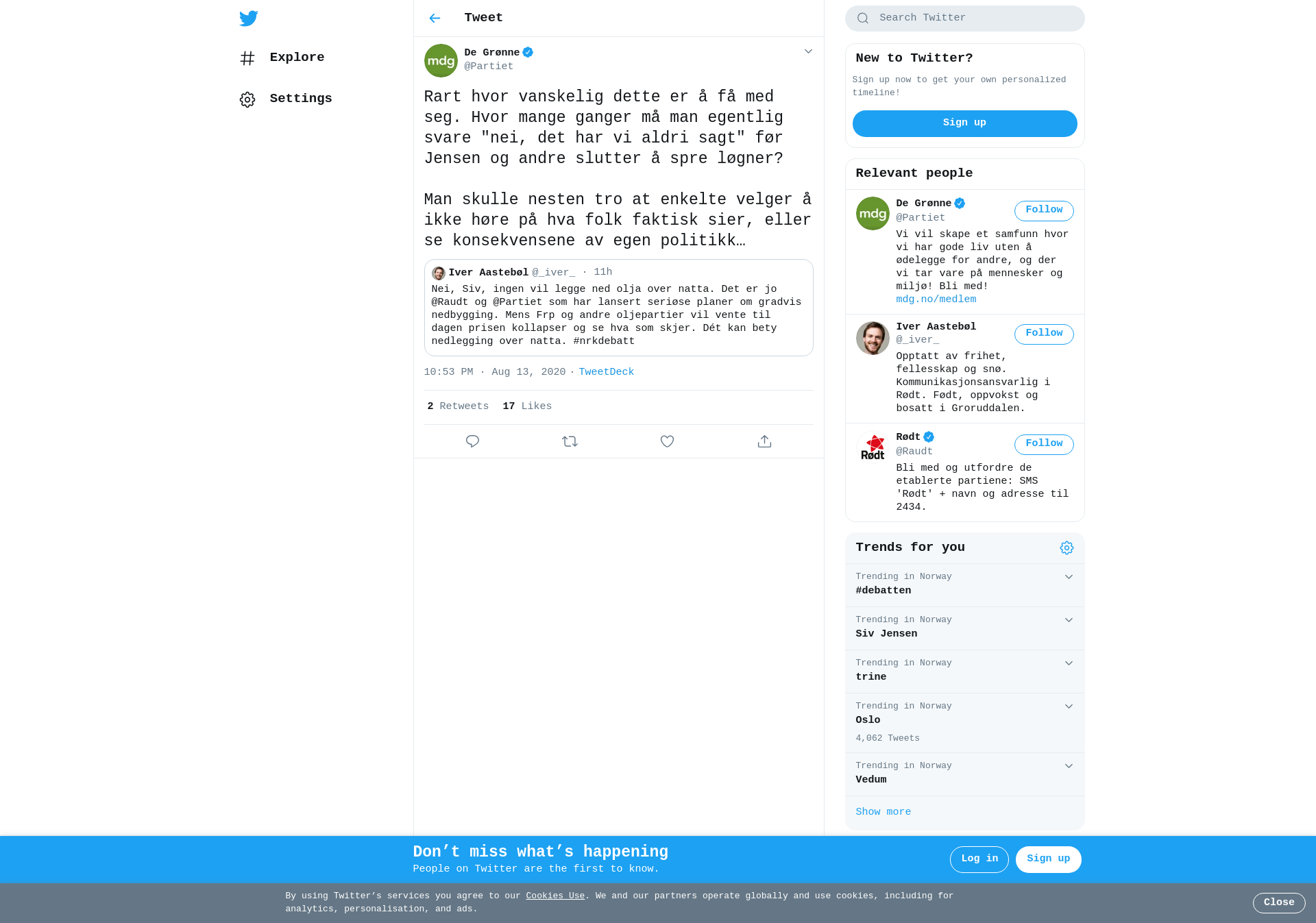Viewport: 1316px width, 923px height.
Task: Expand options for Siv Jensen trend
Action: point(1069,620)
